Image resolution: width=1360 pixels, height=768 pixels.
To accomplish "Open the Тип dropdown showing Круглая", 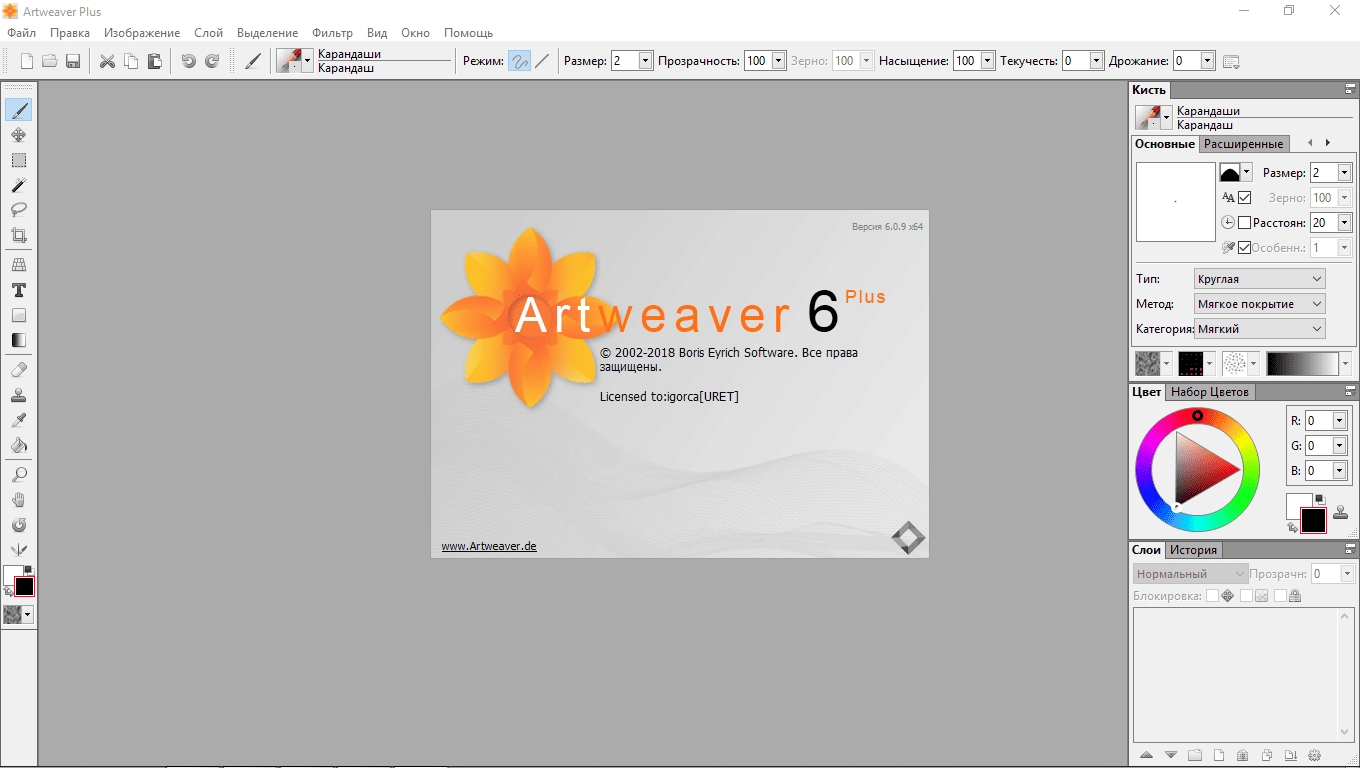I will click(x=1260, y=279).
